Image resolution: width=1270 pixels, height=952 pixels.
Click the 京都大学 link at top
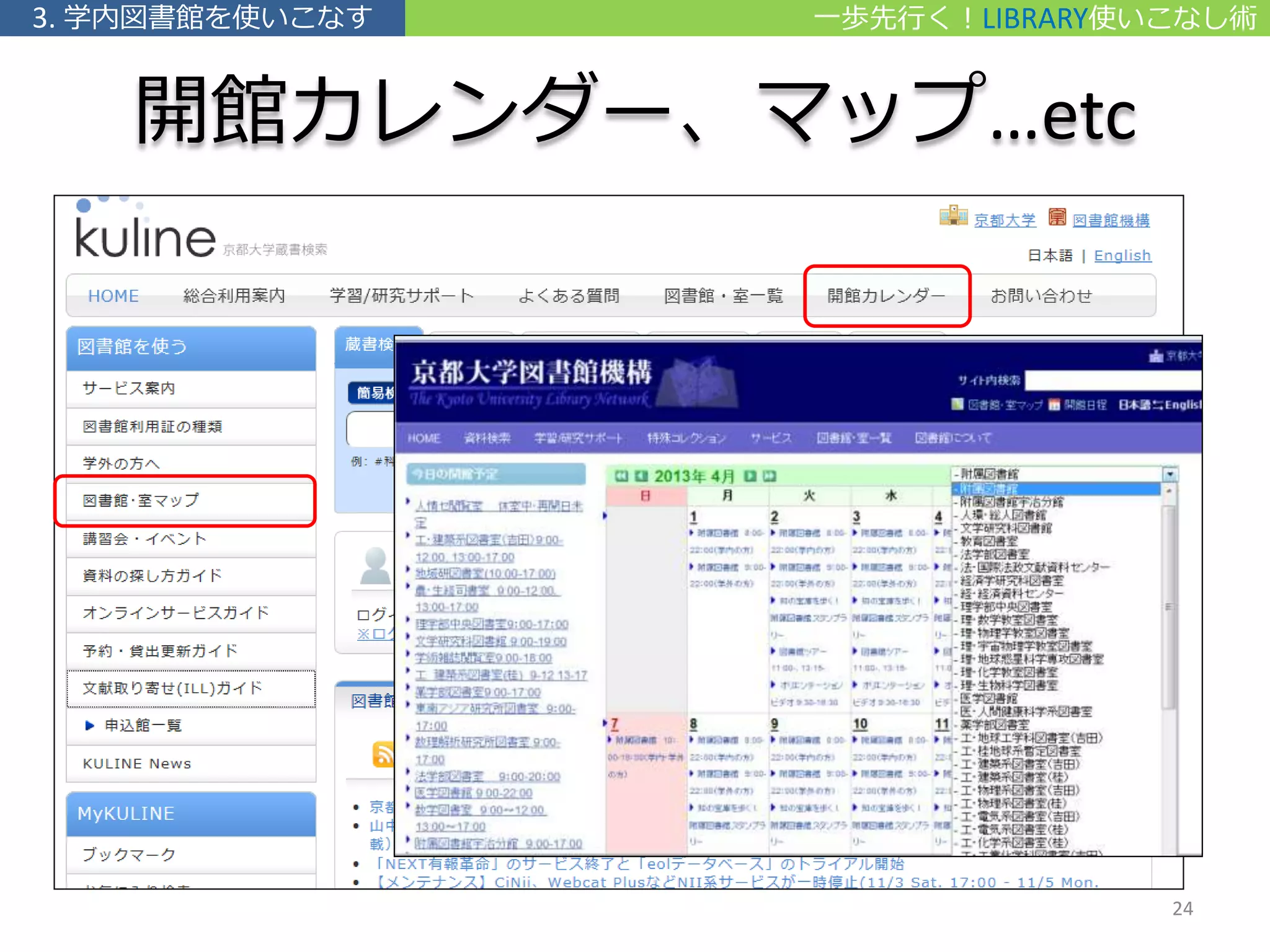[1005, 220]
